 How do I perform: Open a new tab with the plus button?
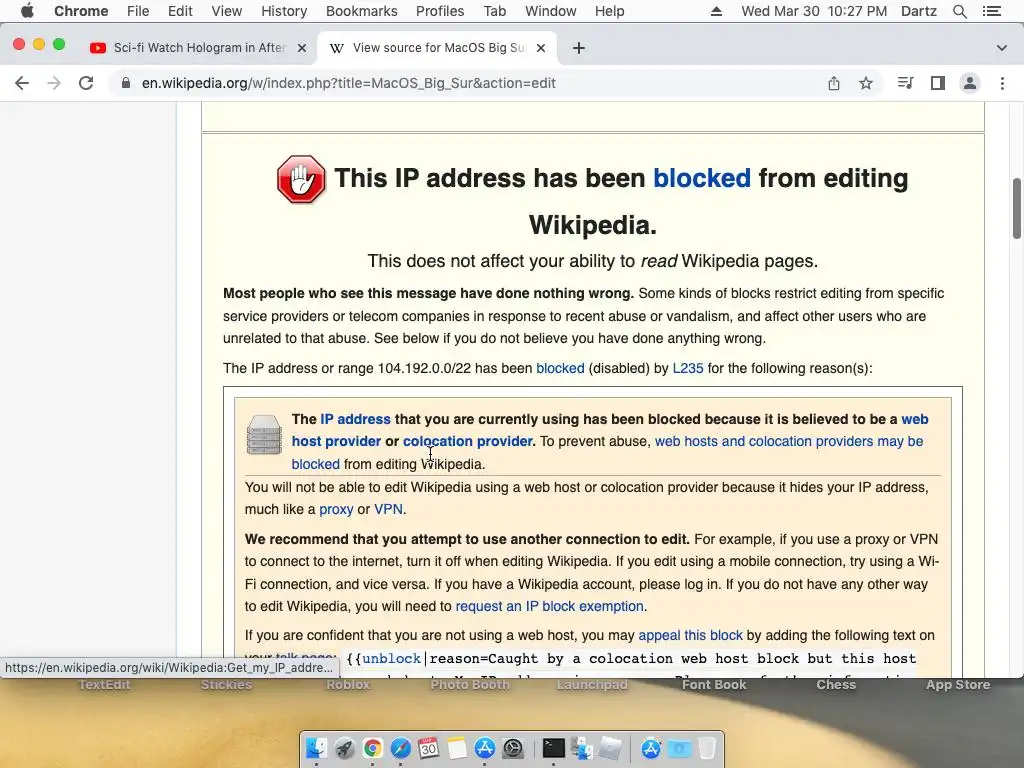pos(579,48)
